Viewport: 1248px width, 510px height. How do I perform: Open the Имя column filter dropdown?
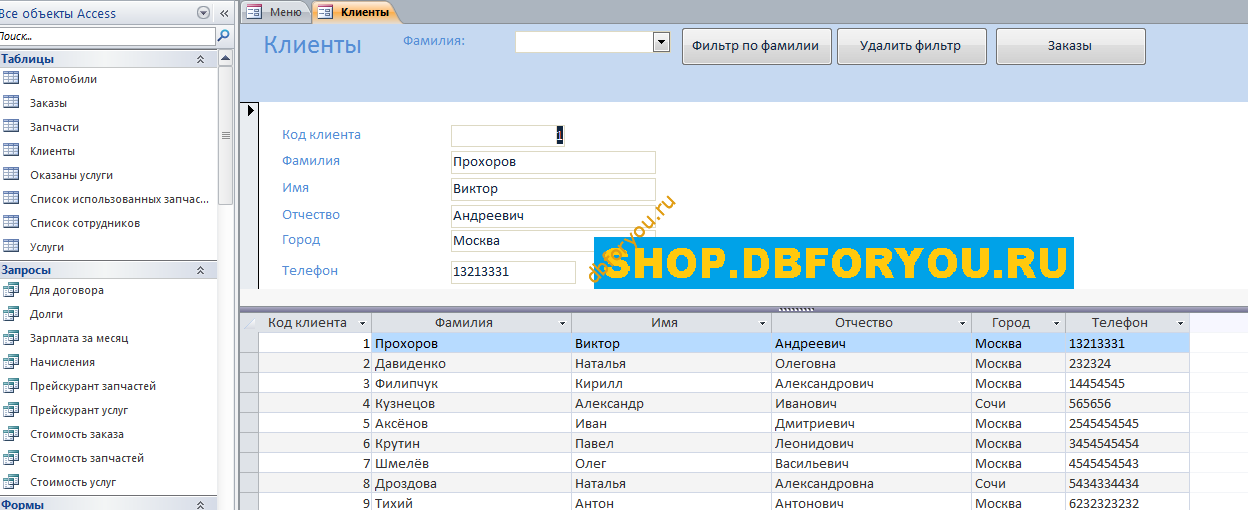[761, 323]
